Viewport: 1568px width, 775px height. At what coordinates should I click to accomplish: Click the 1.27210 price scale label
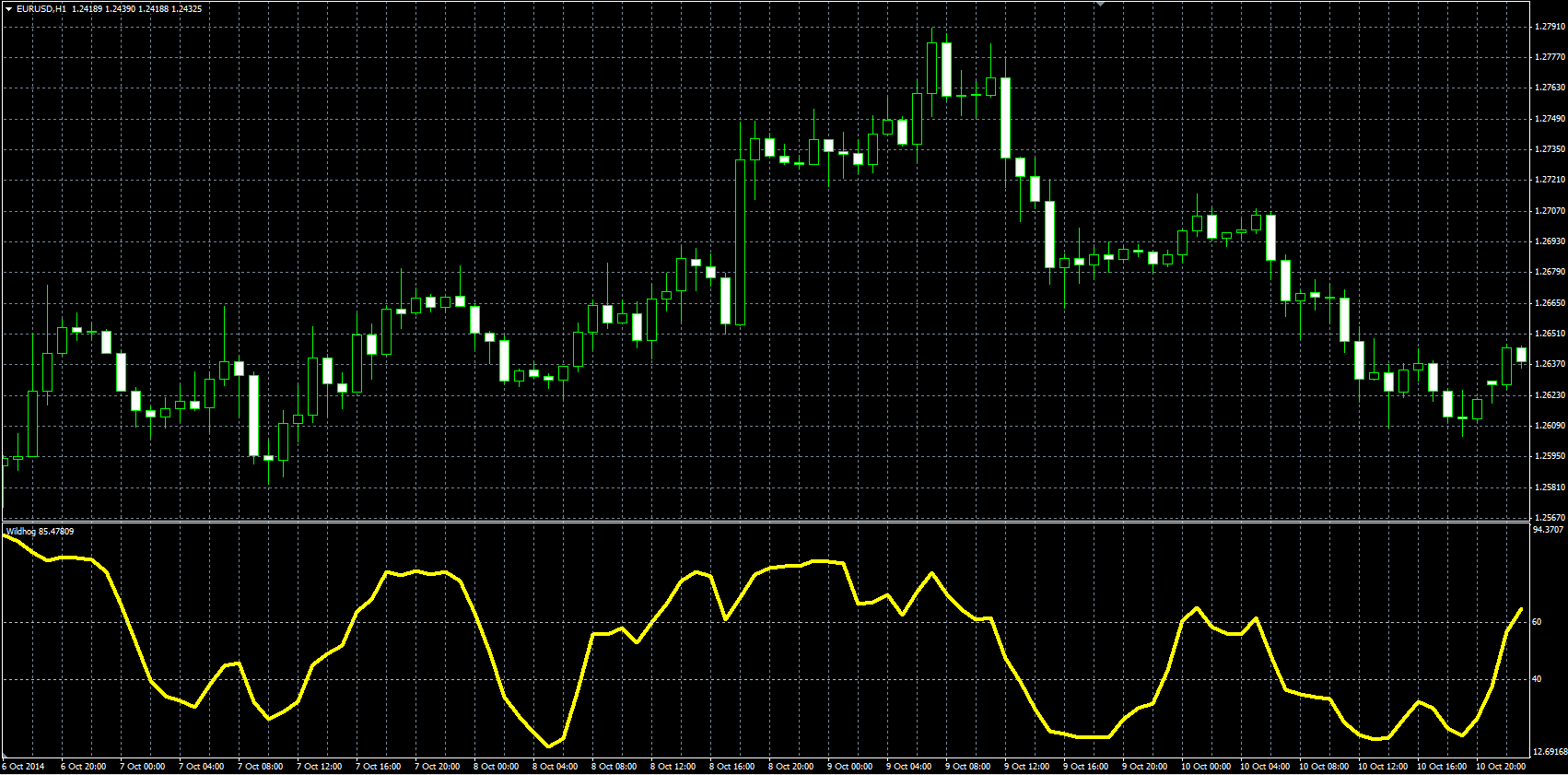[1550, 181]
